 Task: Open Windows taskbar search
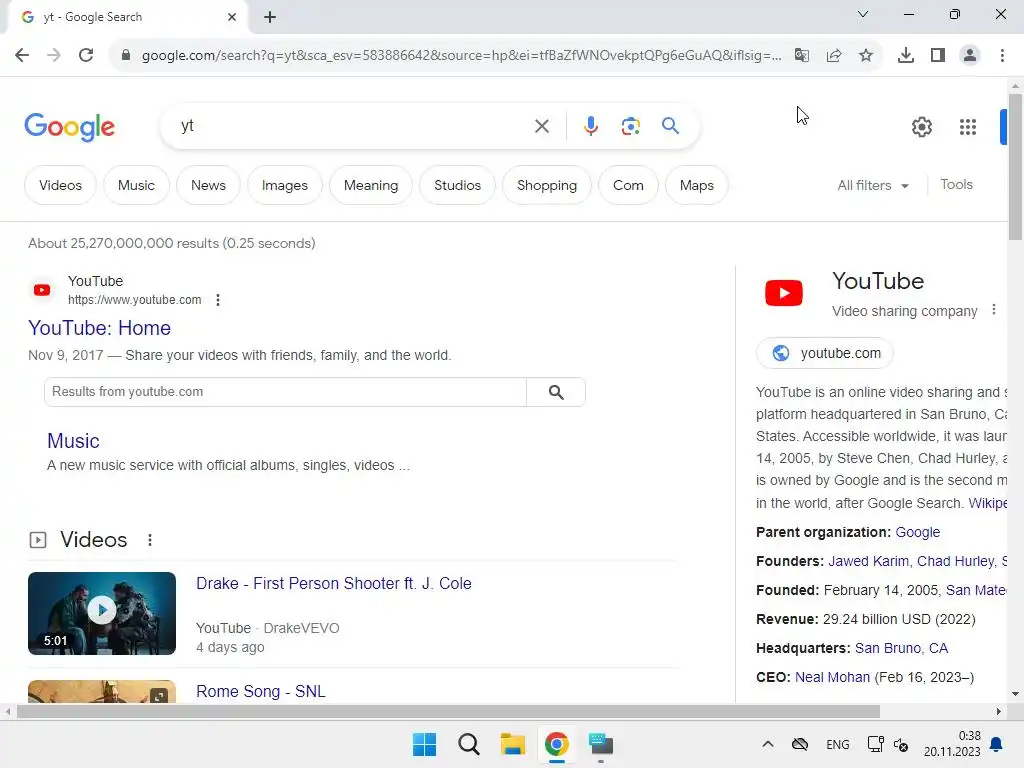click(468, 744)
